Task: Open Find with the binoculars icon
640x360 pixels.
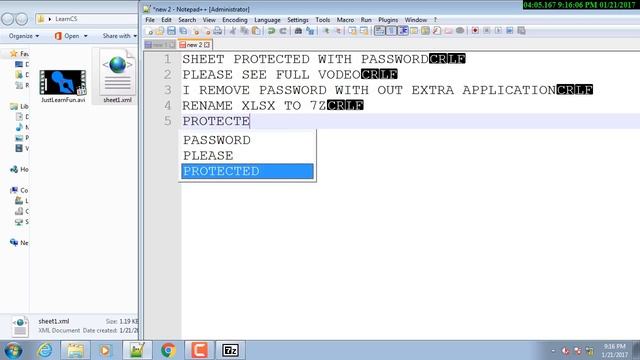Action: coord(298,31)
